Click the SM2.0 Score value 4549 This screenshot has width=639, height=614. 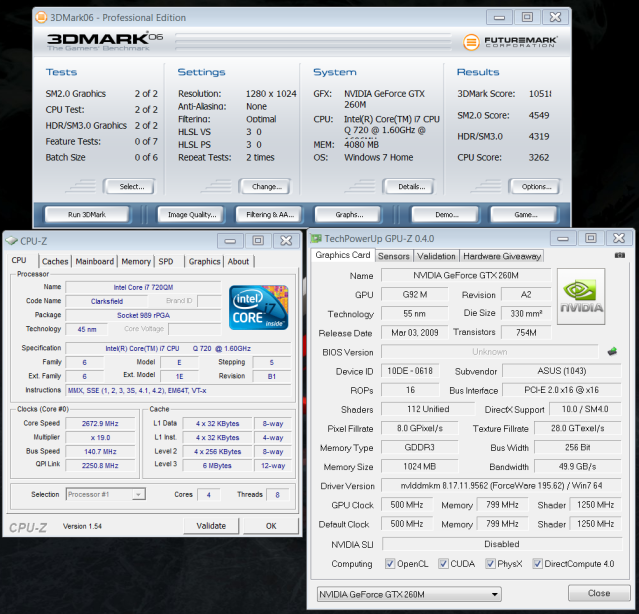pyautogui.click(x=539, y=115)
